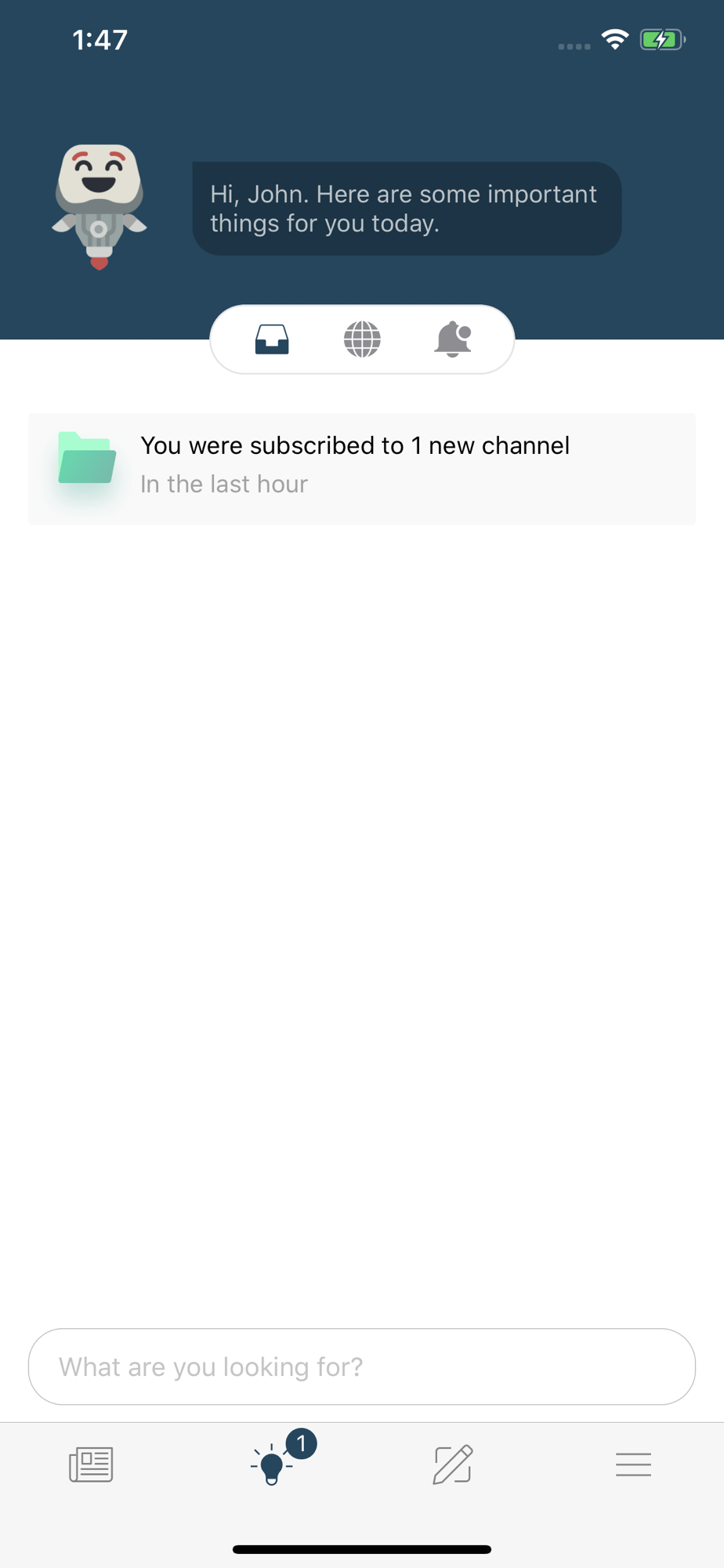Switch to the globe filter icon
724x1568 pixels.
tap(362, 339)
